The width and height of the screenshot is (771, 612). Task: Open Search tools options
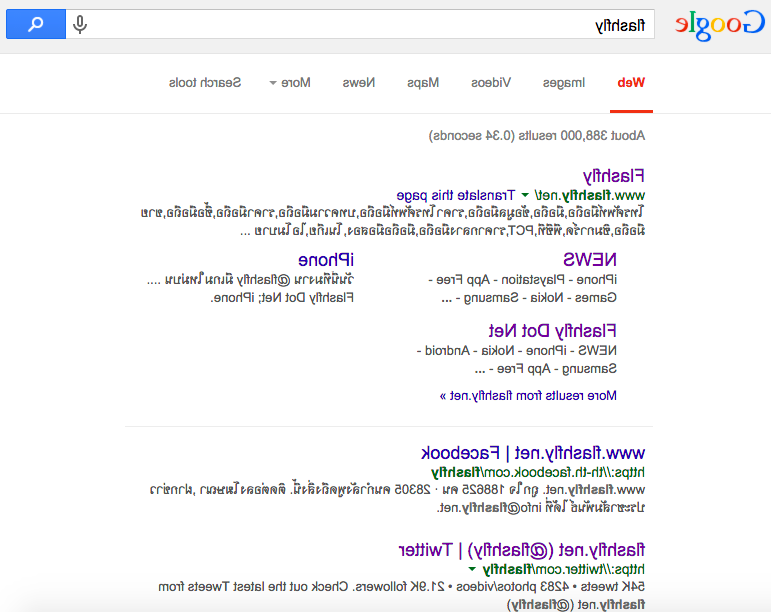[205, 83]
